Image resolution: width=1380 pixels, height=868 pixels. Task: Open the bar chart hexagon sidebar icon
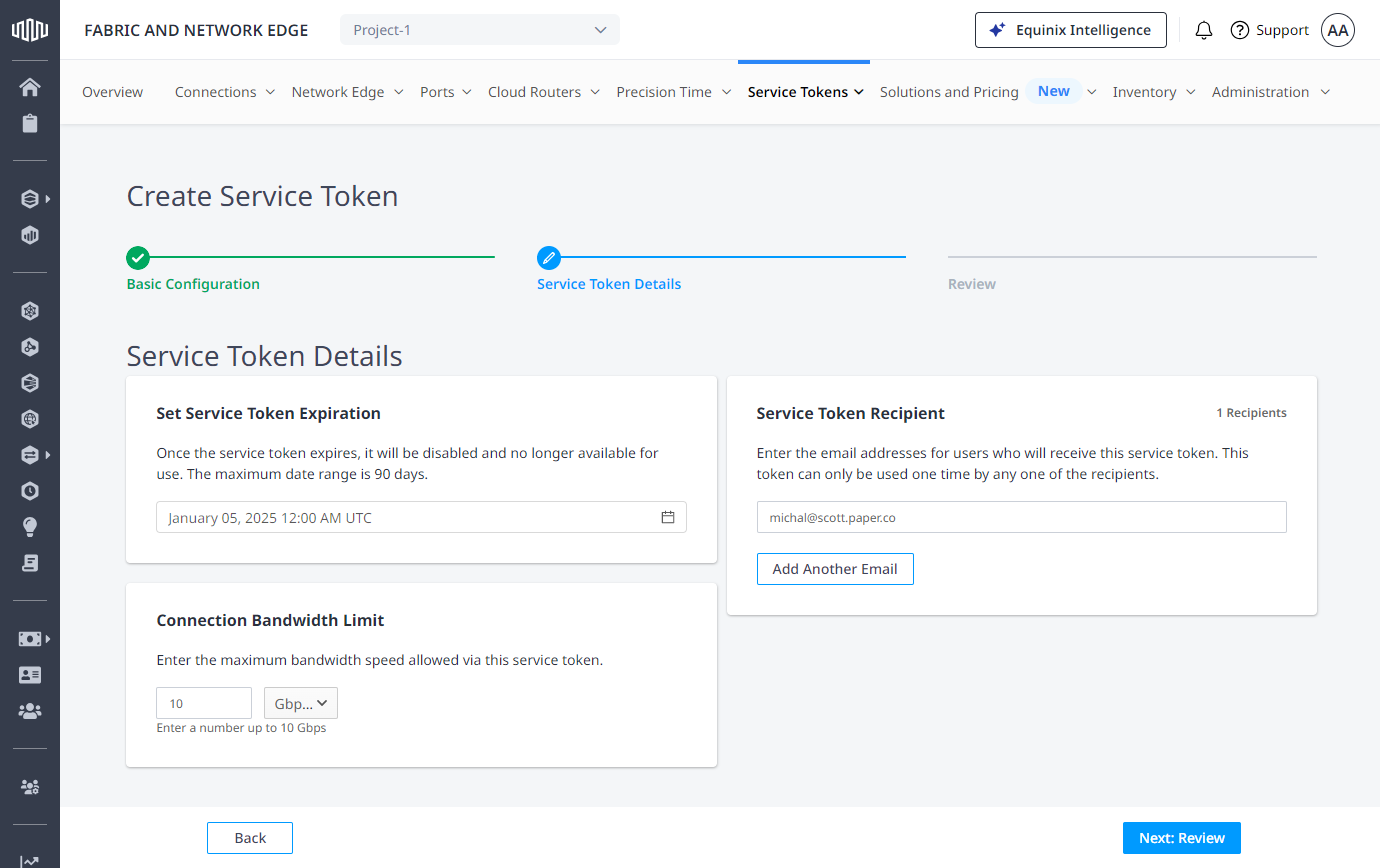point(30,236)
